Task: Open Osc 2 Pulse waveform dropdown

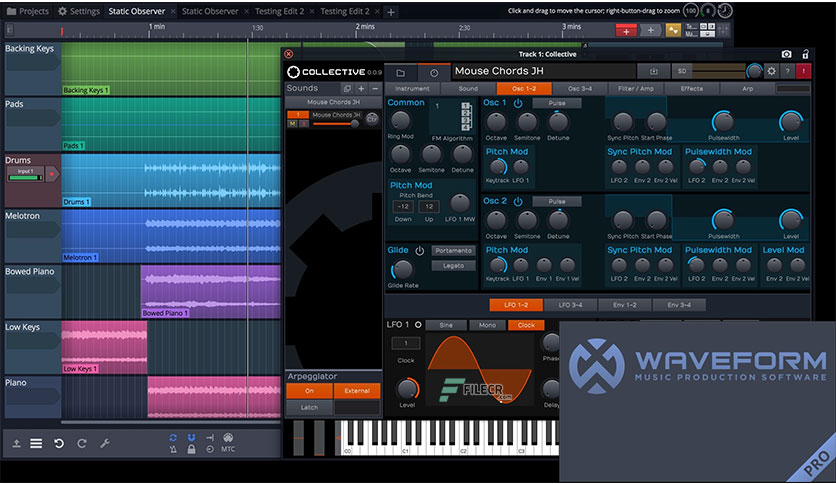Action: [557, 201]
